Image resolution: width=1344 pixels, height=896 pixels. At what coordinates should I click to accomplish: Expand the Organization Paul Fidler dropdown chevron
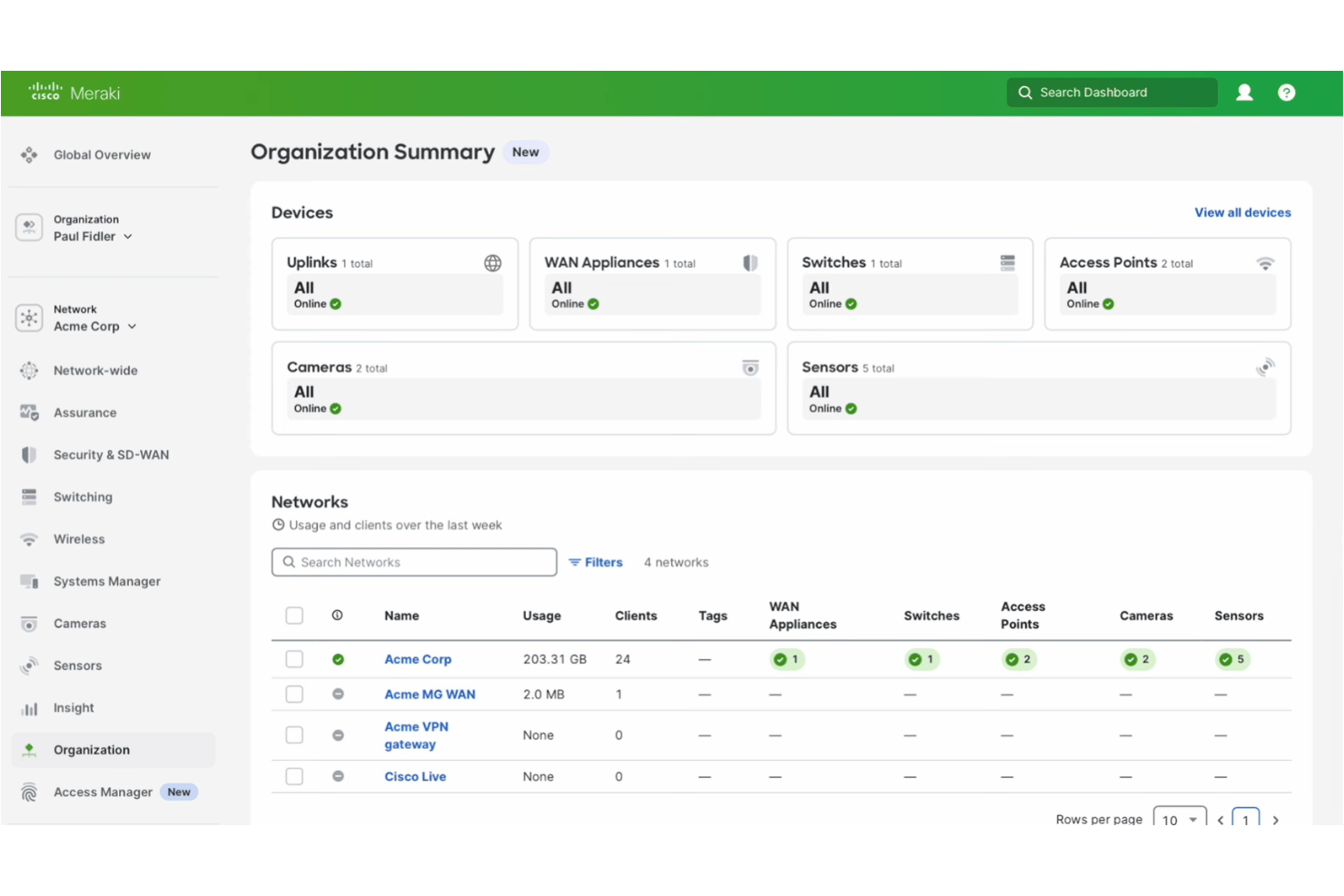128,237
